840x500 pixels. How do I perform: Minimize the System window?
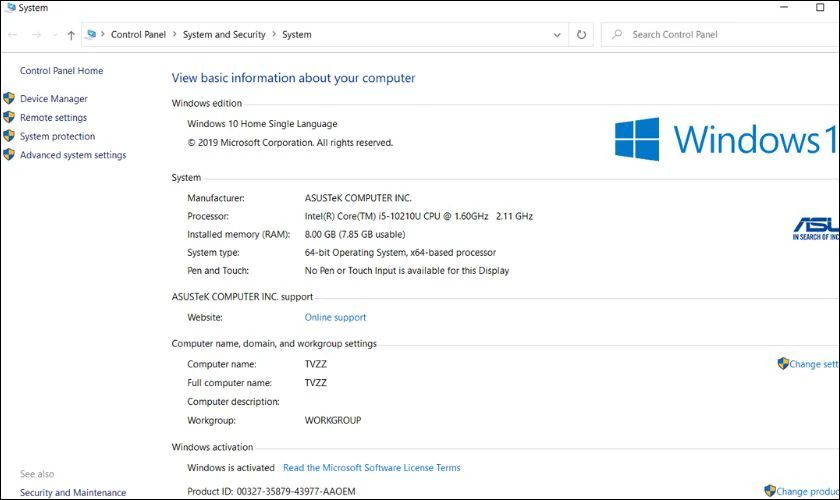click(784, 8)
